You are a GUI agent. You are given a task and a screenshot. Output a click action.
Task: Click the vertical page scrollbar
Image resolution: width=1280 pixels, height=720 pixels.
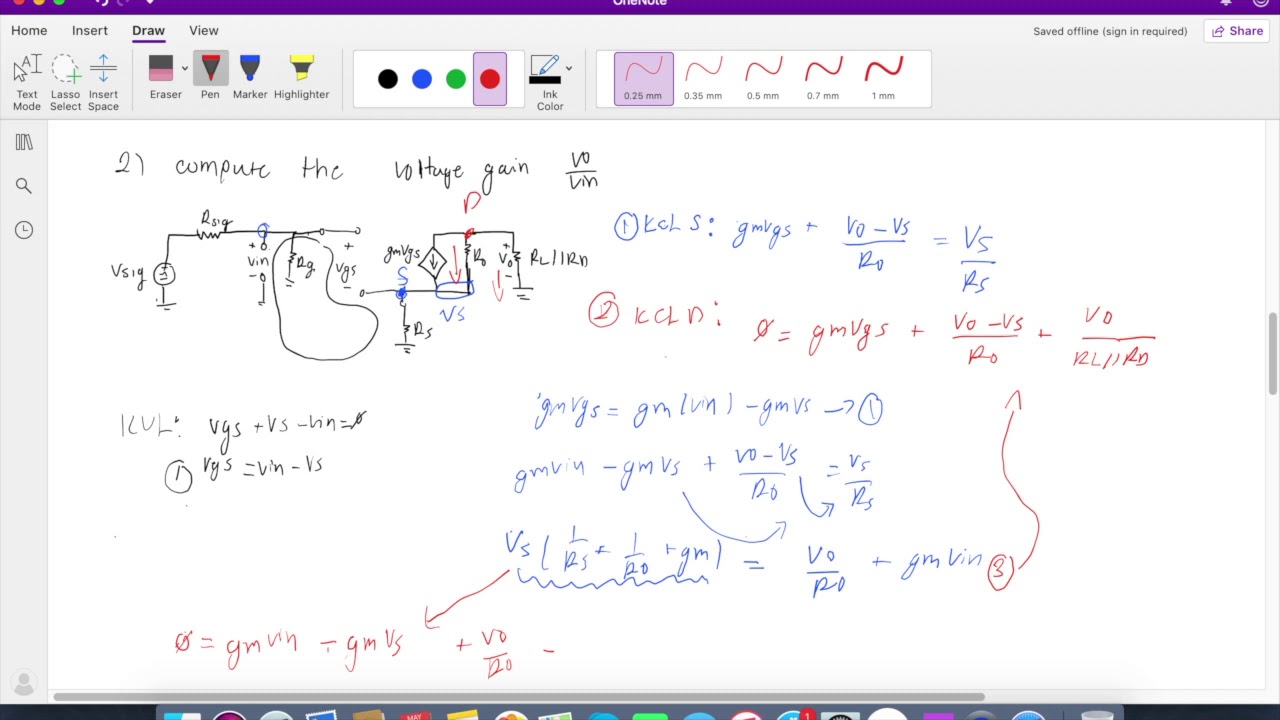1273,354
